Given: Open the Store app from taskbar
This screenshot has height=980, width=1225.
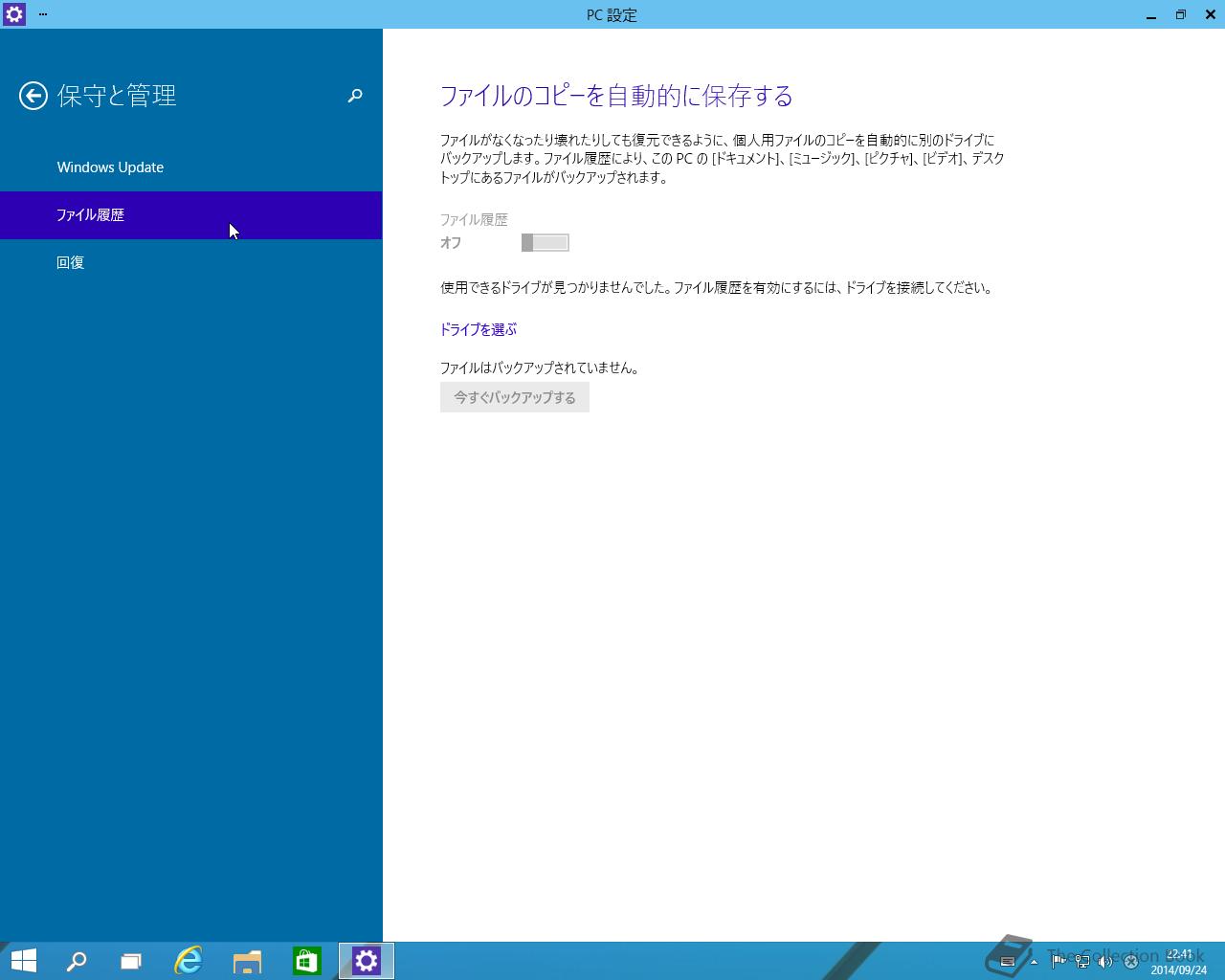Looking at the screenshot, I should click(x=306, y=961).
